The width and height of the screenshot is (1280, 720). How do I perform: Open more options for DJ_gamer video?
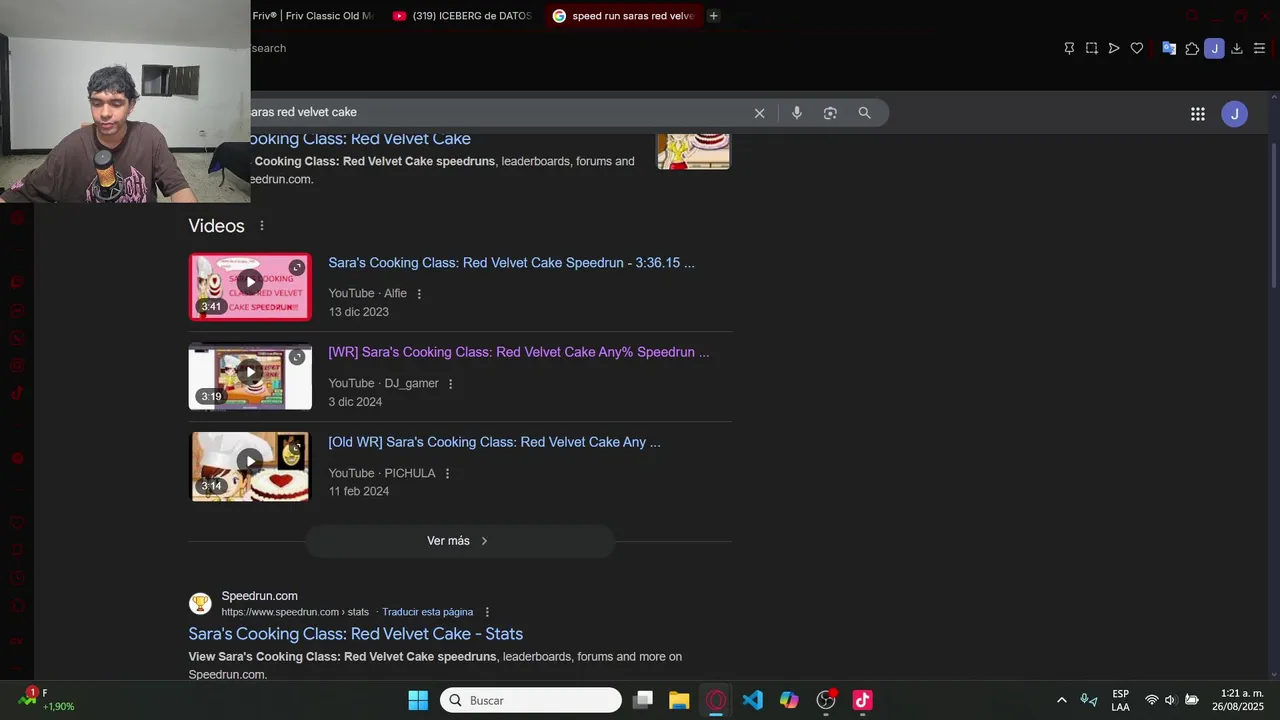pyautogui.click(x=450, y=384)
